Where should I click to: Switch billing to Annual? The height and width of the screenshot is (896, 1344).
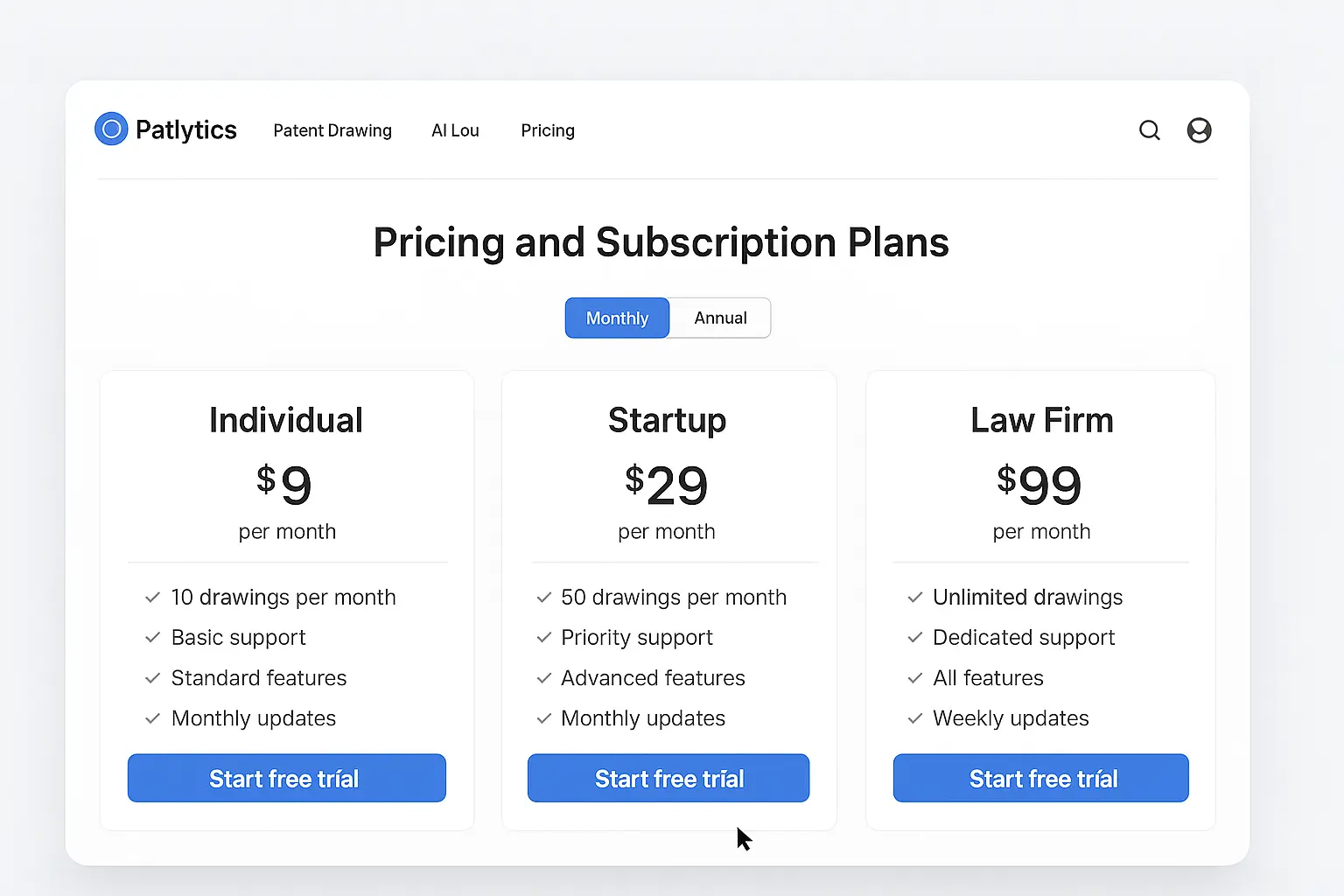720,318
